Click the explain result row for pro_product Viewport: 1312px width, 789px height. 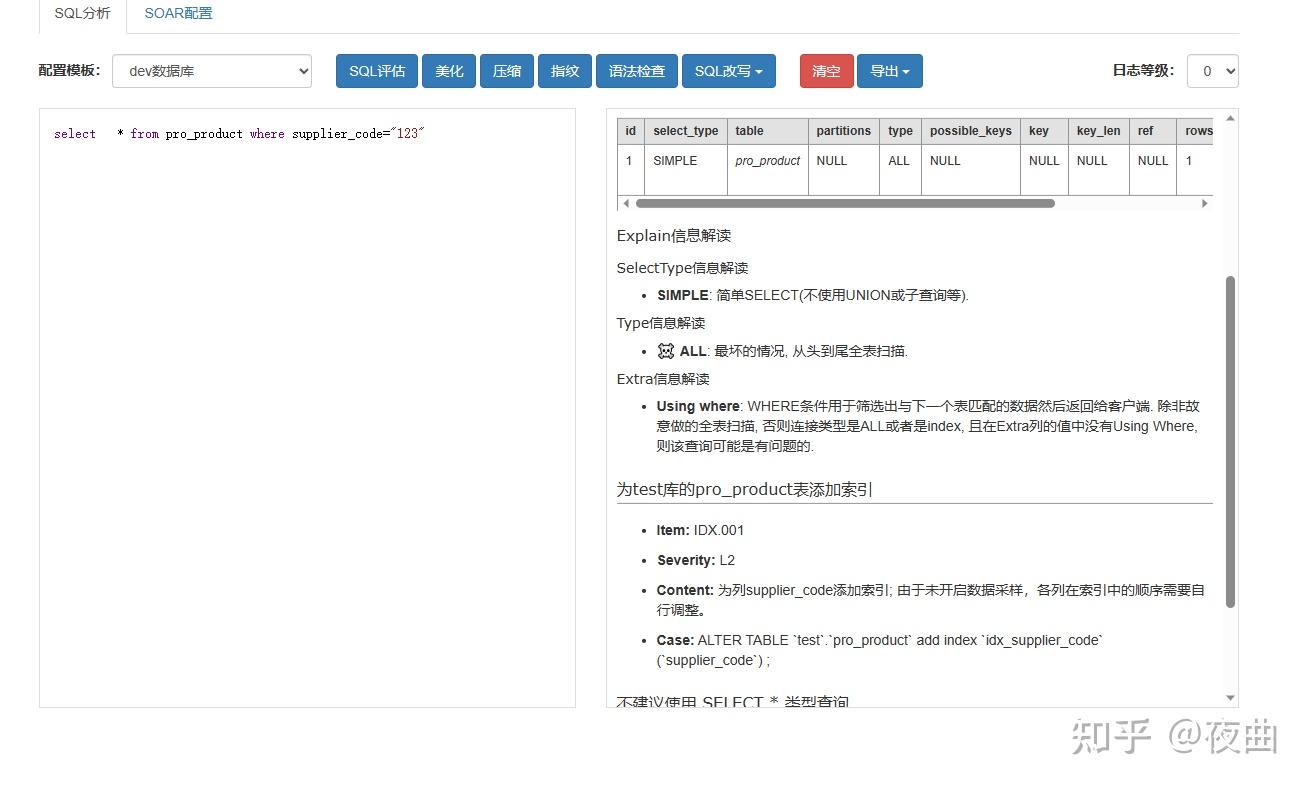[x=767, y=160]
